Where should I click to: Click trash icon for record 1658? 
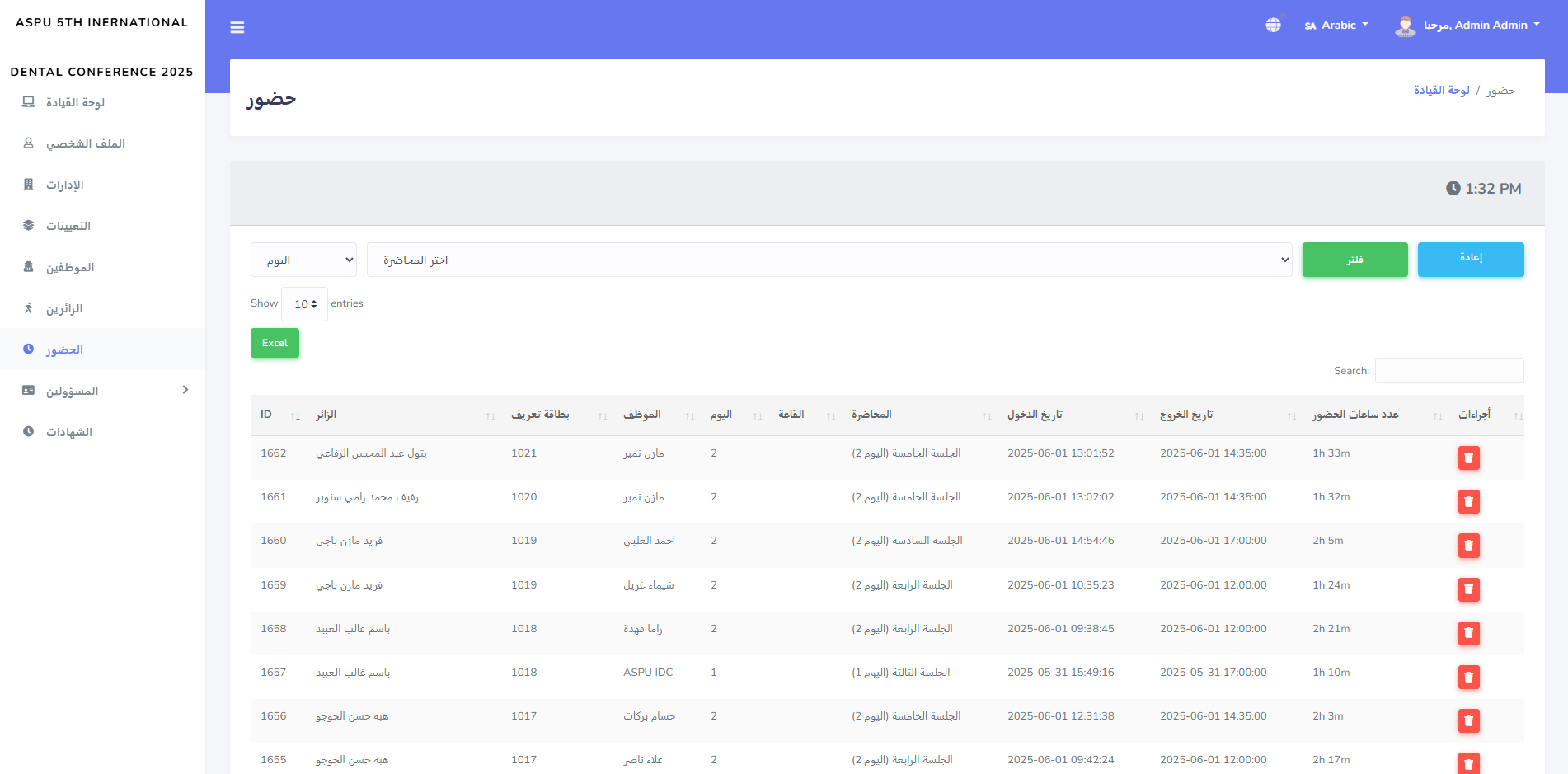(x=1468, y=633)
